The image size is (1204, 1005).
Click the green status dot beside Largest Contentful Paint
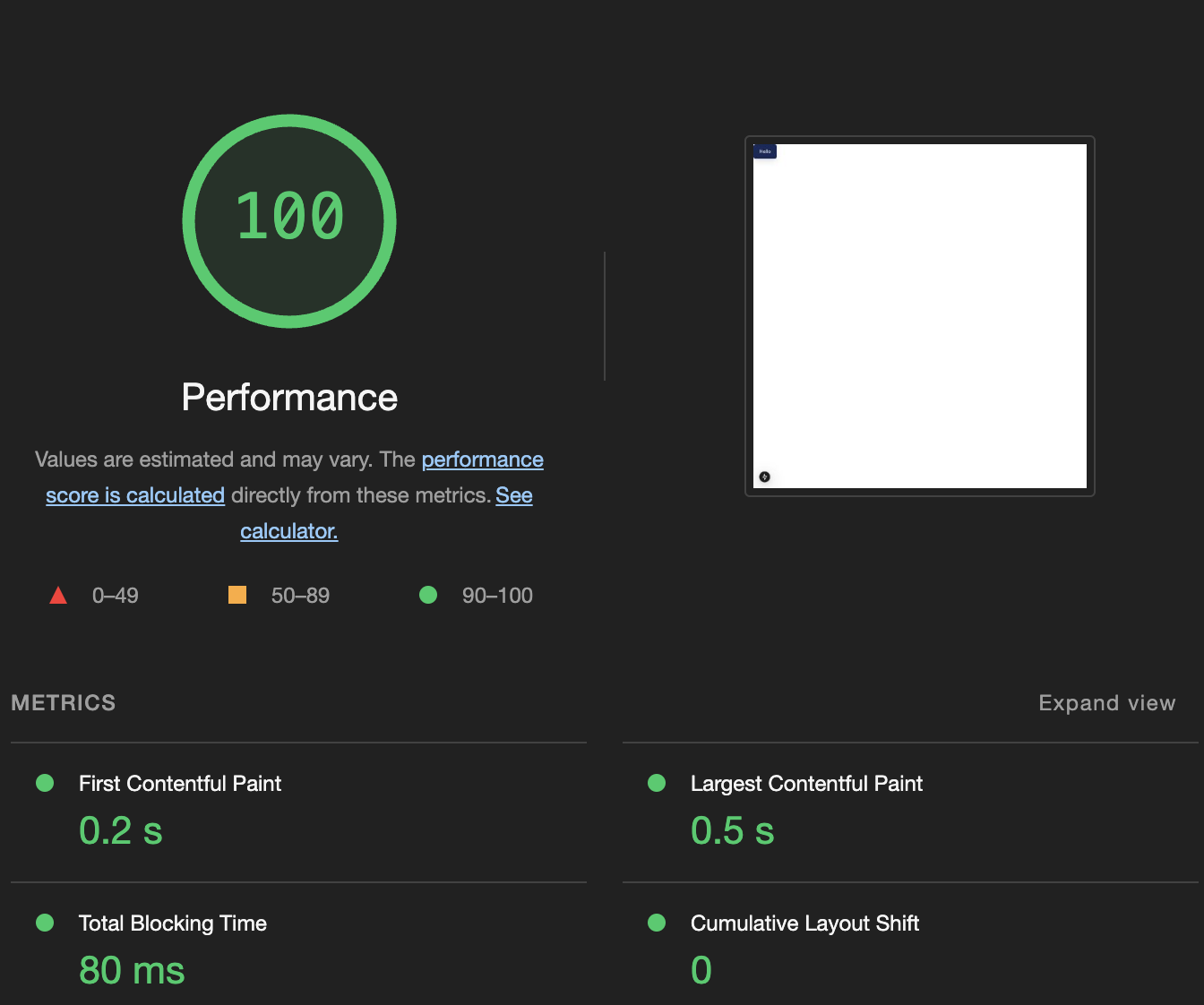tap(657, 783)
